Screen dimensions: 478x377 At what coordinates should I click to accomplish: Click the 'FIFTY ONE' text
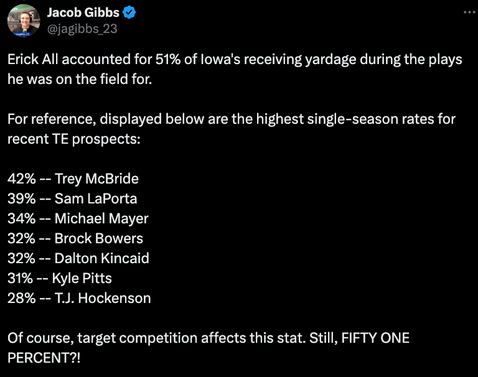tap(376, 338)
